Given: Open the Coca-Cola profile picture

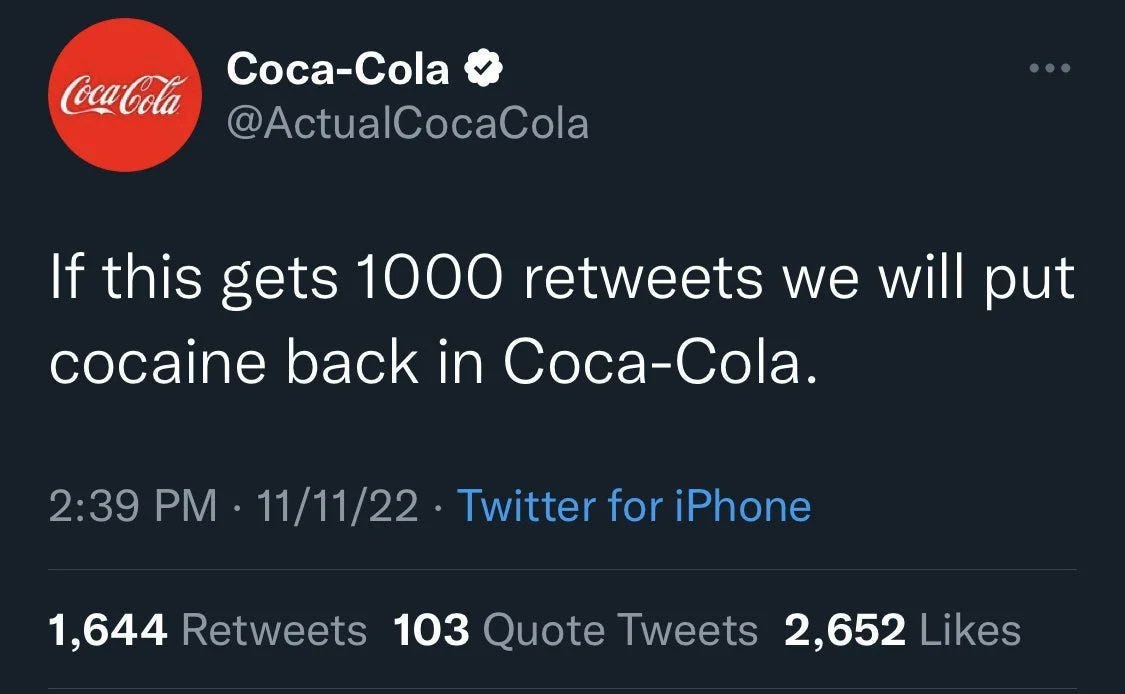Looking at the screenshot, I should 125,96.
